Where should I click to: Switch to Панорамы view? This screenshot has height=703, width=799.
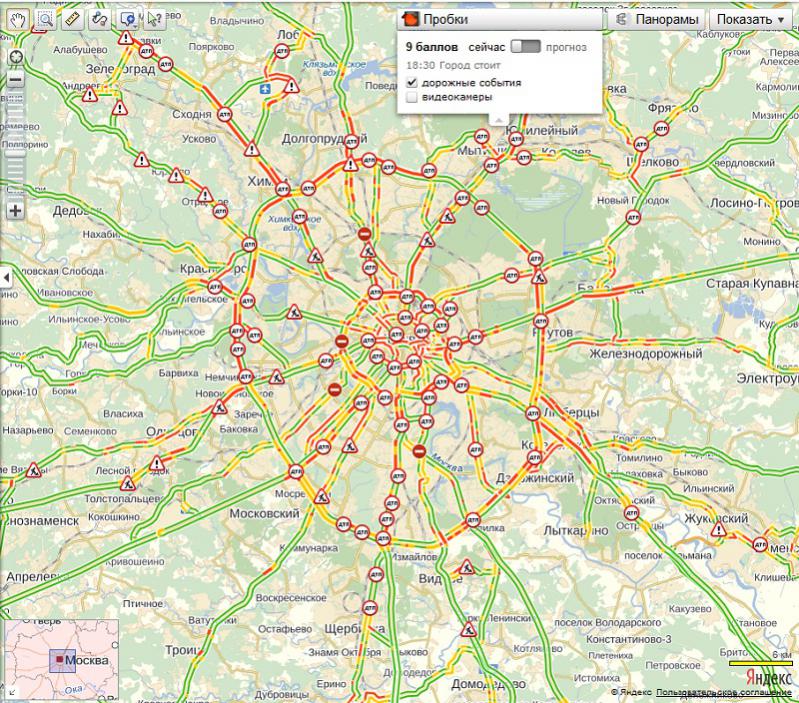656,20
